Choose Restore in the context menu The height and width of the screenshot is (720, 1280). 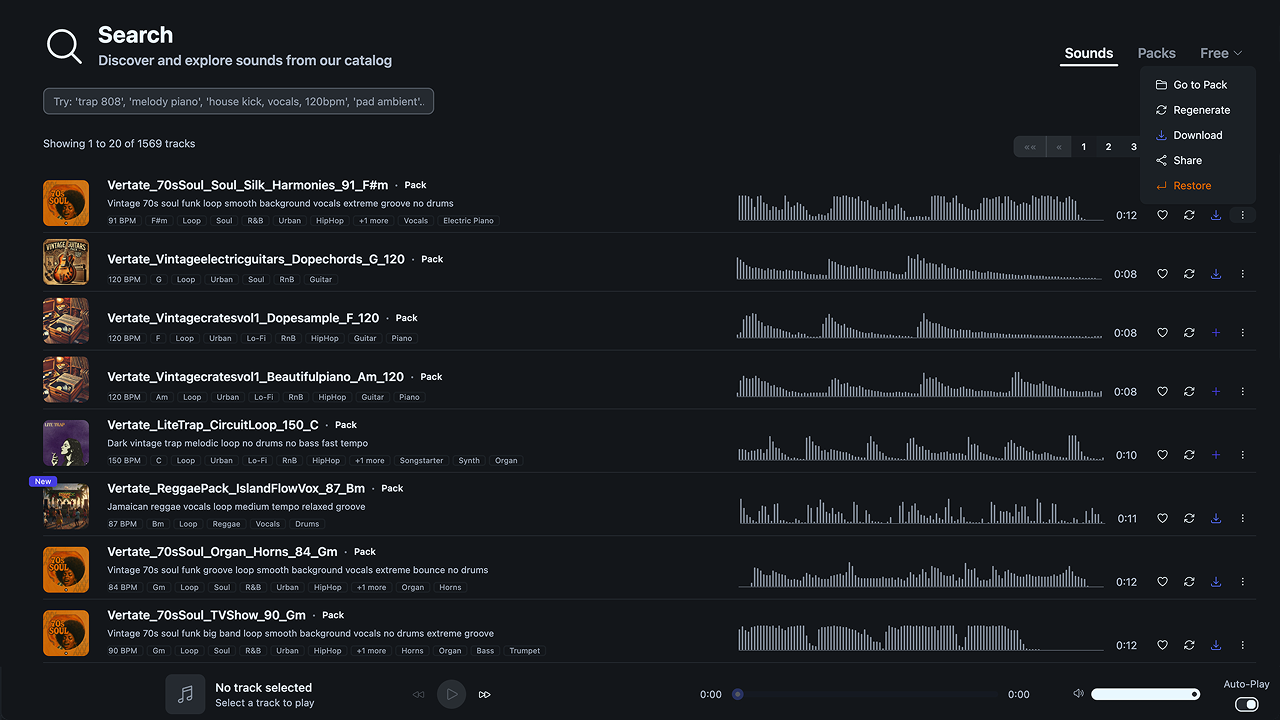1191,186
